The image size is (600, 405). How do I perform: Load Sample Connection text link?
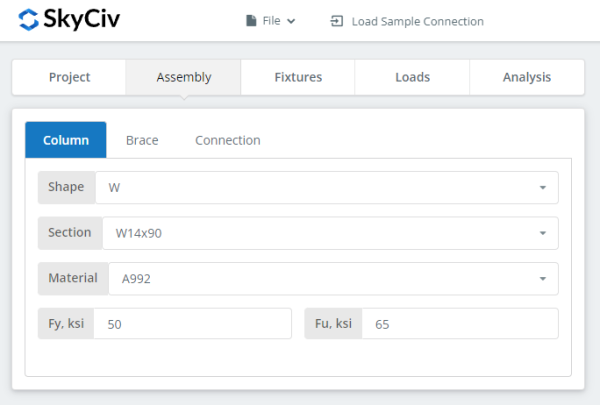click(x=417, y=21)
